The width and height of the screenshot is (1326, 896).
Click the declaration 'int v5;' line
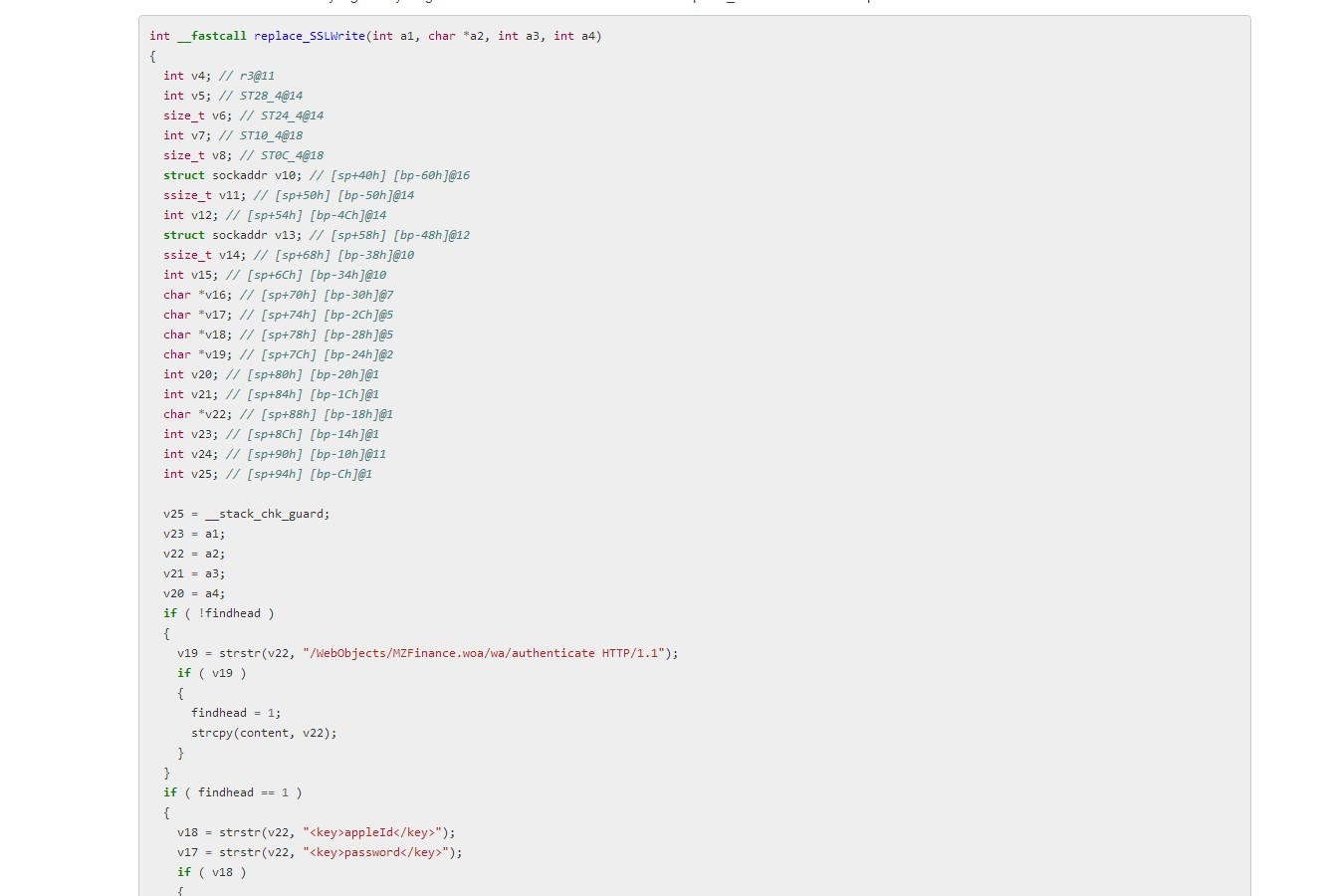click(x=233, y=96)
